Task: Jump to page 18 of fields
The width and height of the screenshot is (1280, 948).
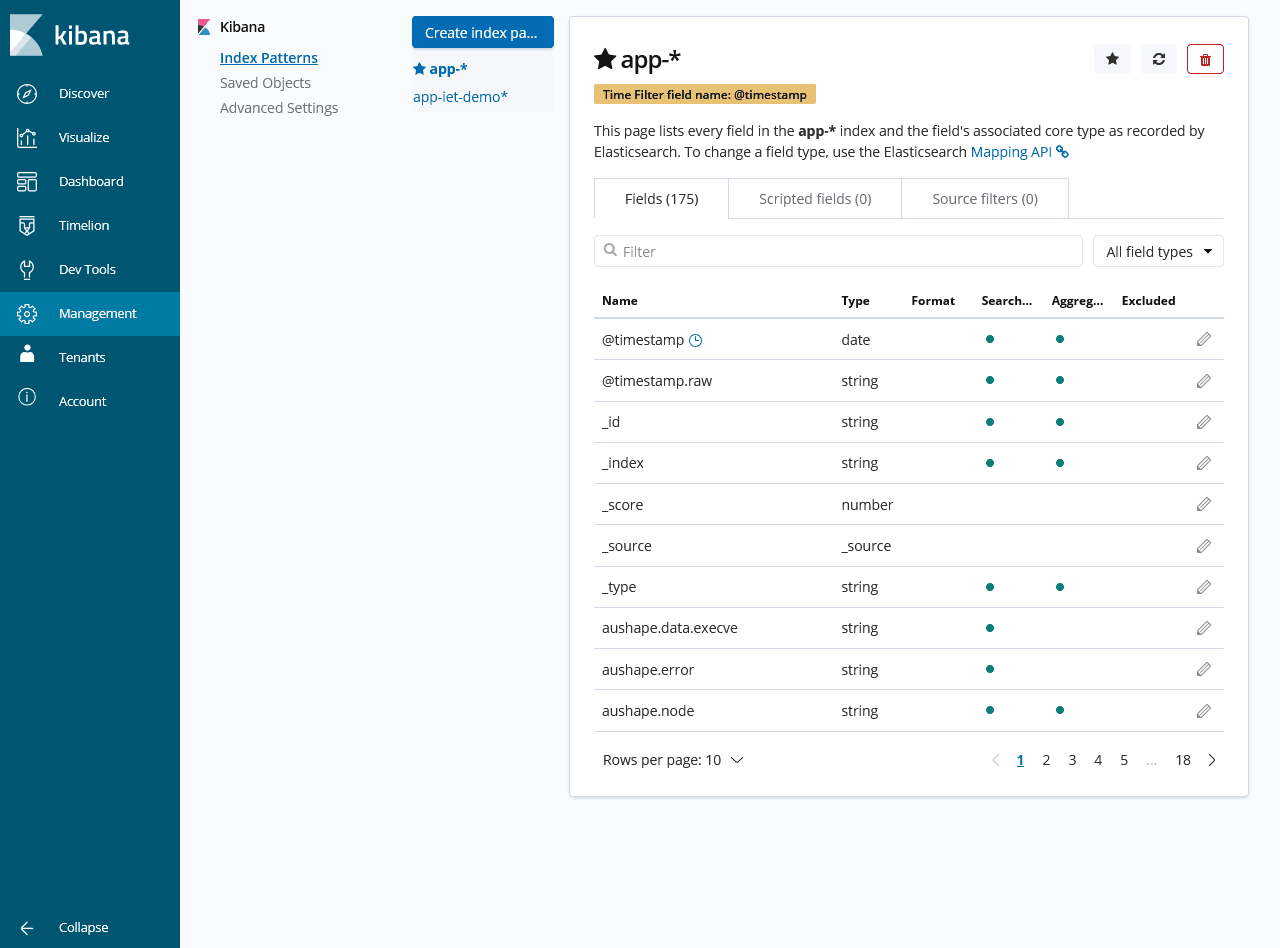Action: (1182, 760)
